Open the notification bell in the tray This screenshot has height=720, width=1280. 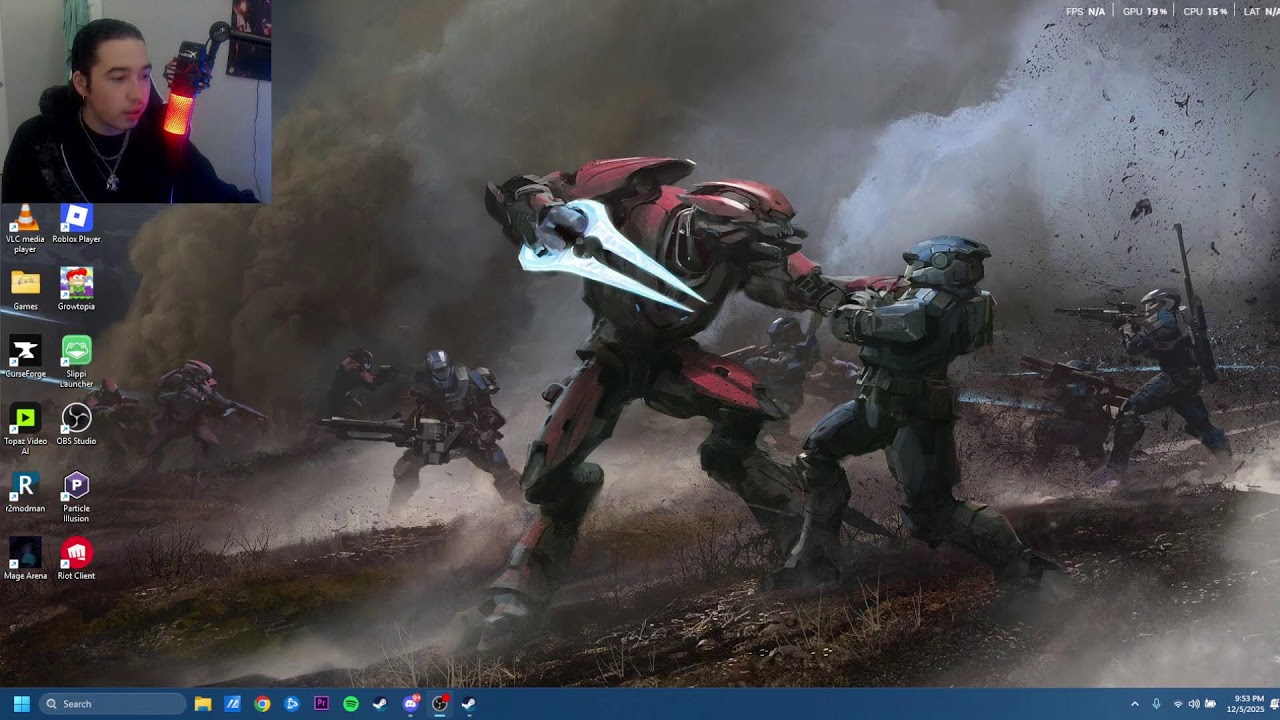[x=1275, y=704]
